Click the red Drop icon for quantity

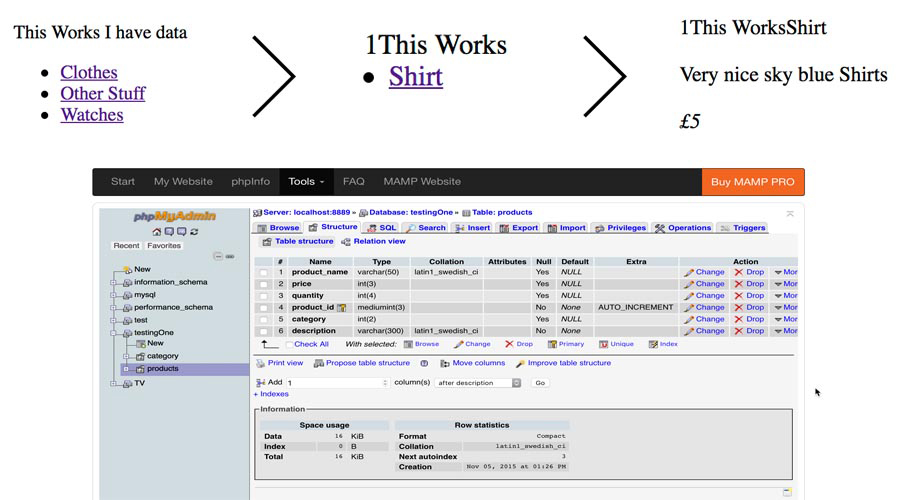749,296
